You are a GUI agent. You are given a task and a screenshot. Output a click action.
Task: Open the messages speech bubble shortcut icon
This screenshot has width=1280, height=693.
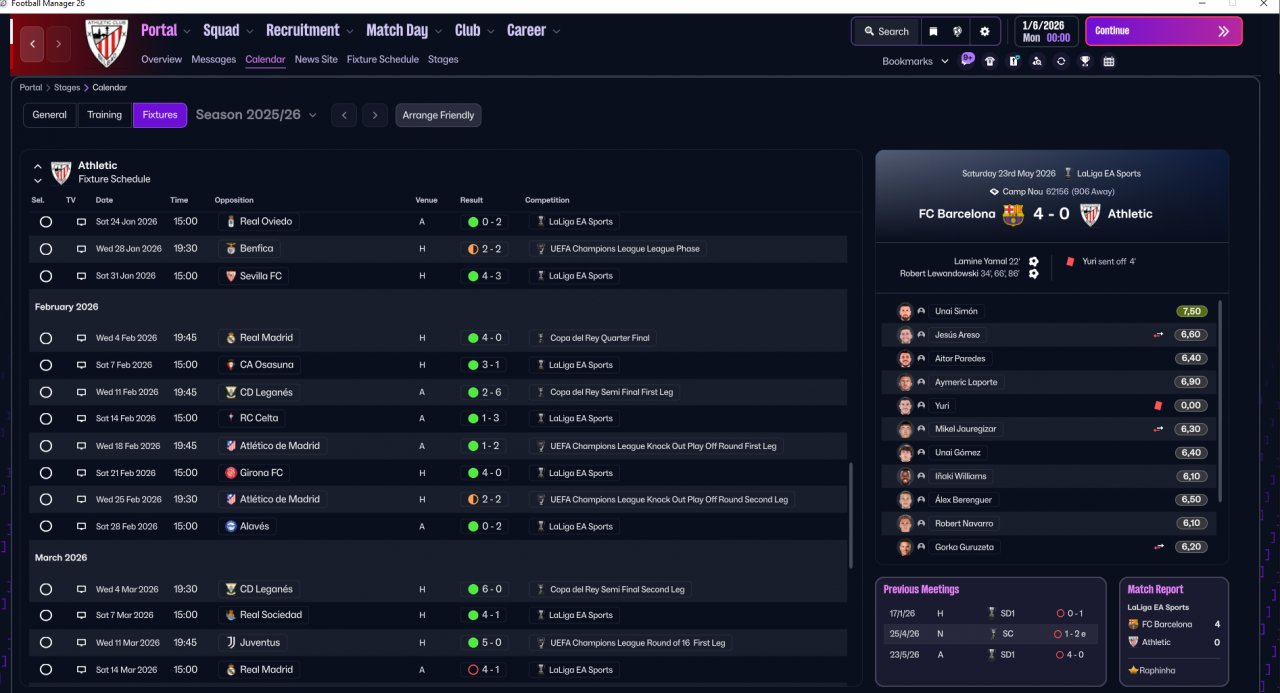pos(967,60)
